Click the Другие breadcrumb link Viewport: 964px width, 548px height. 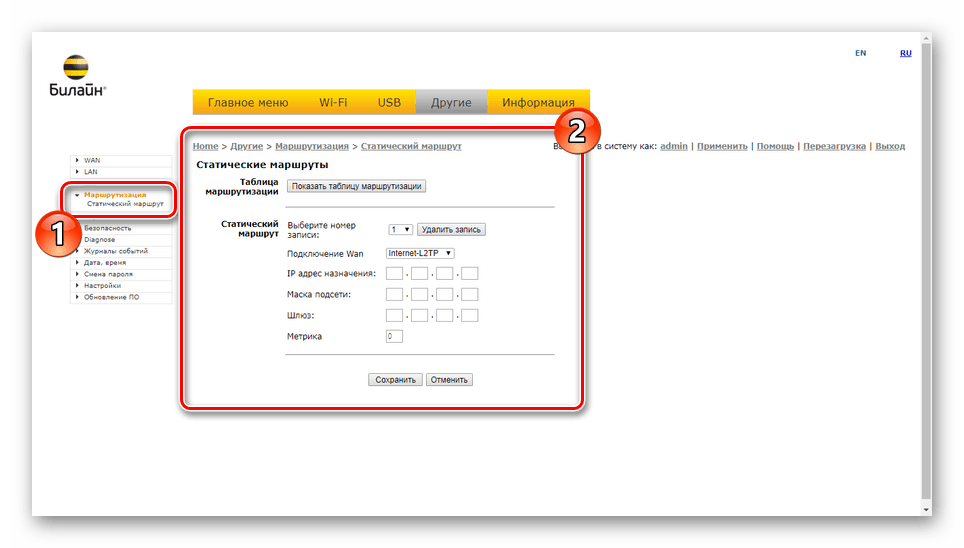point(247,146)
